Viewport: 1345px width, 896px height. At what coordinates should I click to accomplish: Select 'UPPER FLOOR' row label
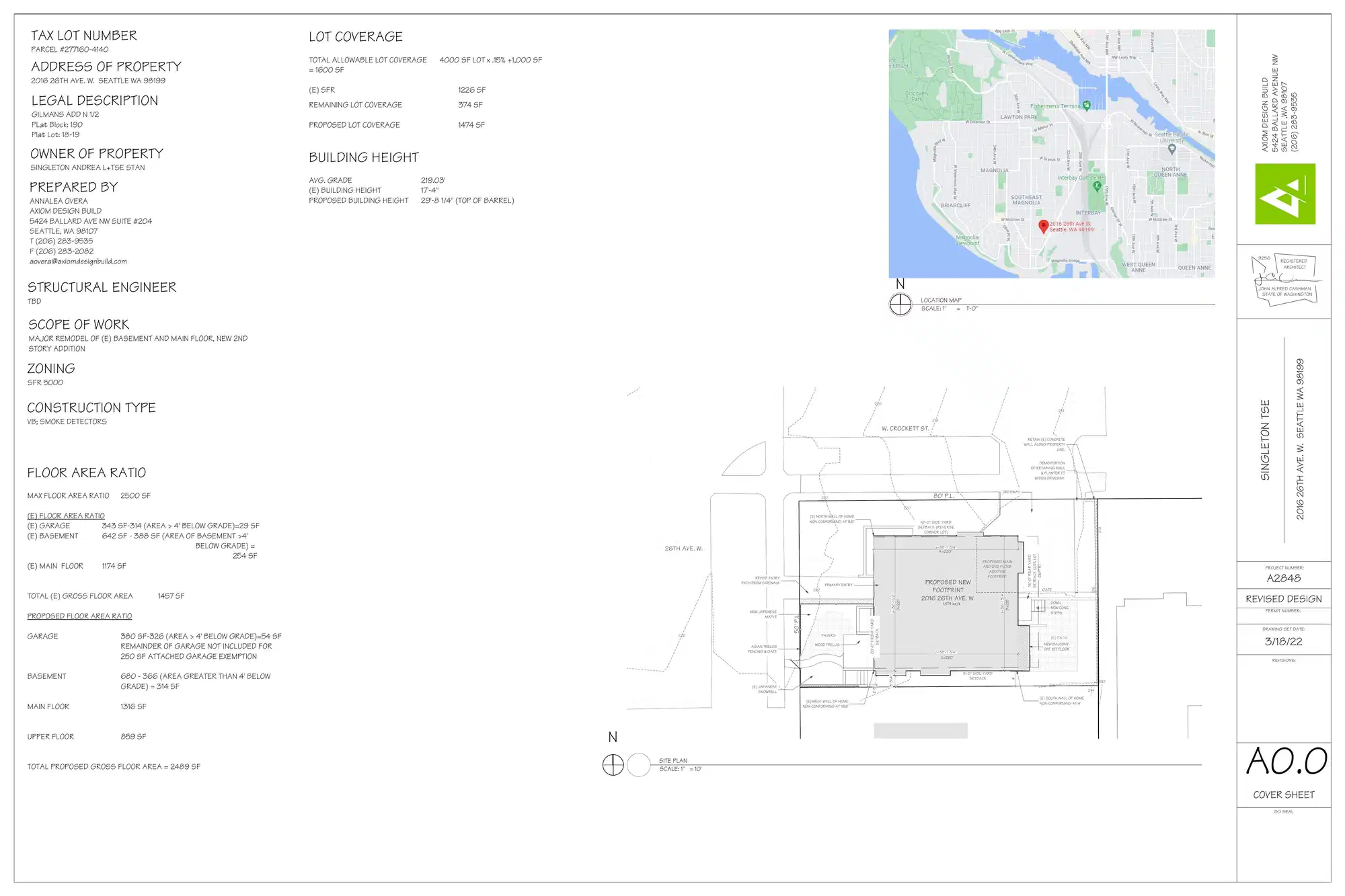coord(50,737)
